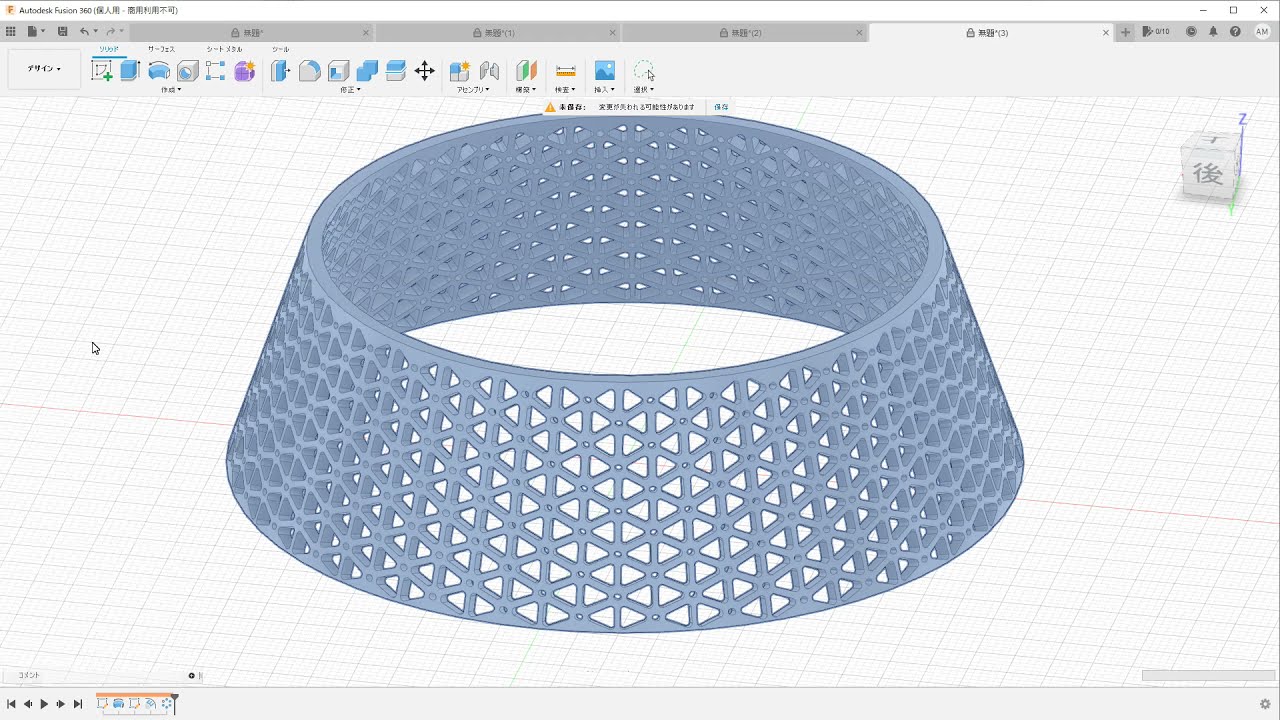Viewport: 1280px width, 720px height.
Task: Step forward one timeline feature
Action: click(x=61, y=704)
